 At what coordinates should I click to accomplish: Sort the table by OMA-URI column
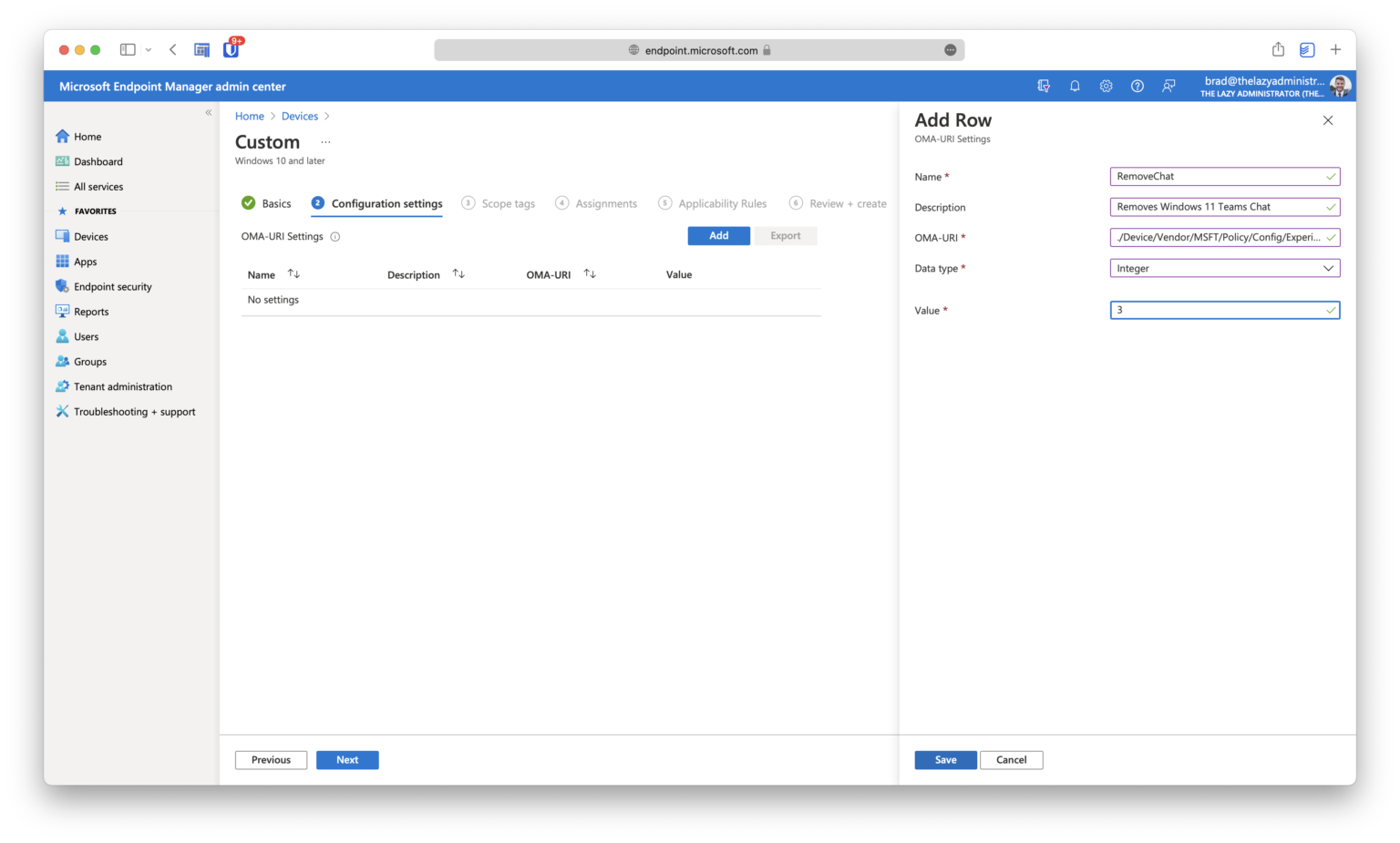point(590,273)
